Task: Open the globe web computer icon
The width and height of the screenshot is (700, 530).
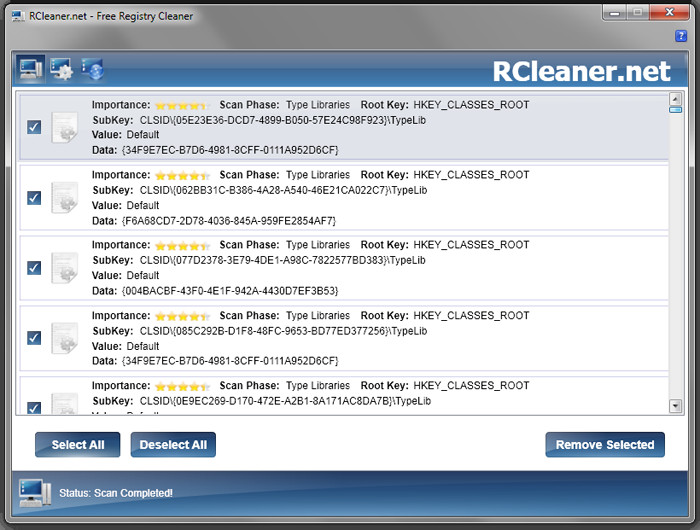Action: pyautogui.click(x=92, y=69)
